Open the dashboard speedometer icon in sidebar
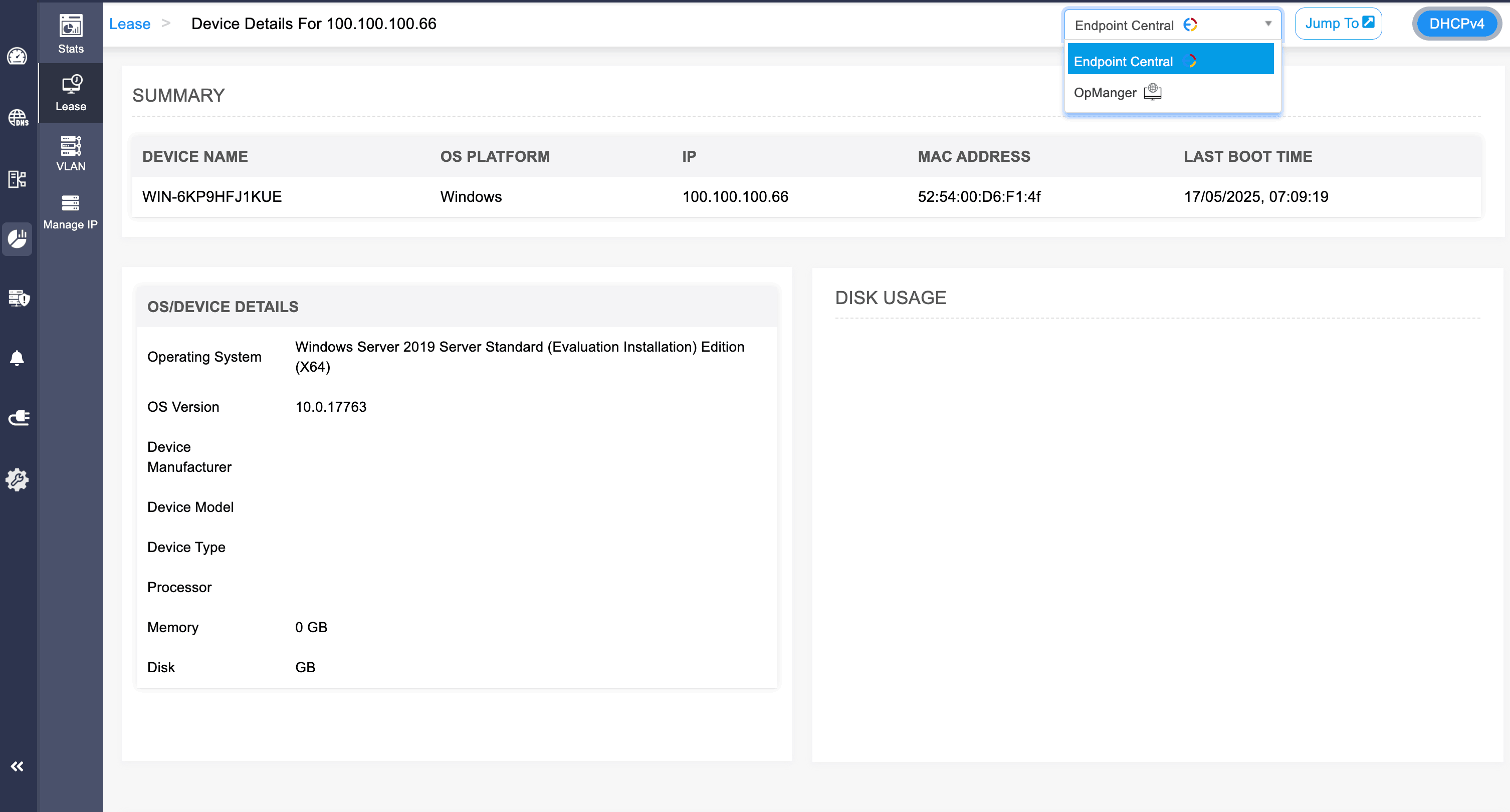 click(x=17, y=56)
